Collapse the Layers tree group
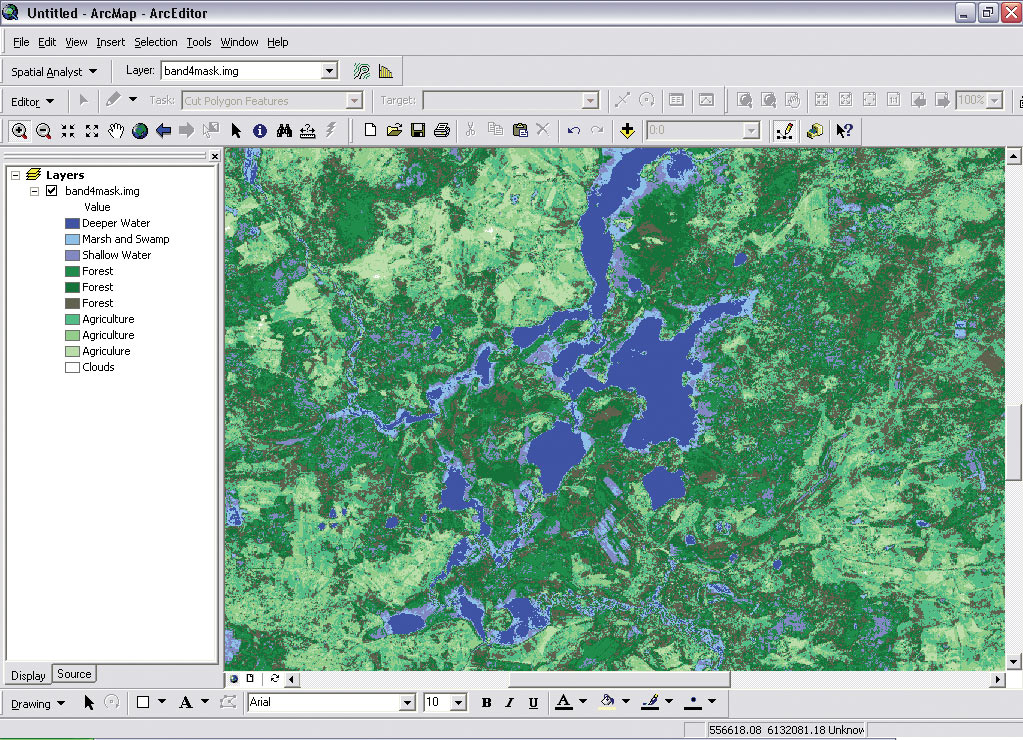1023x740 pixels. tap(15, 175)
